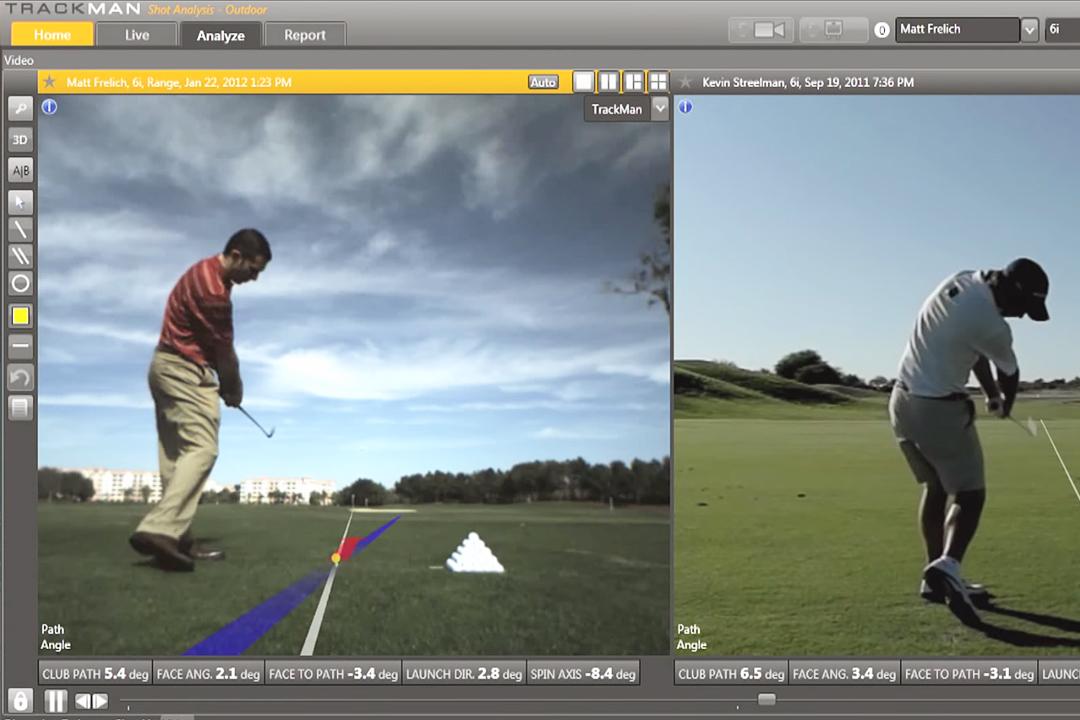The height and width of the screenshot is (720, 1080).
Task: Undo the last drawing action
Action: pyautogui.click(x=21, y=377)
